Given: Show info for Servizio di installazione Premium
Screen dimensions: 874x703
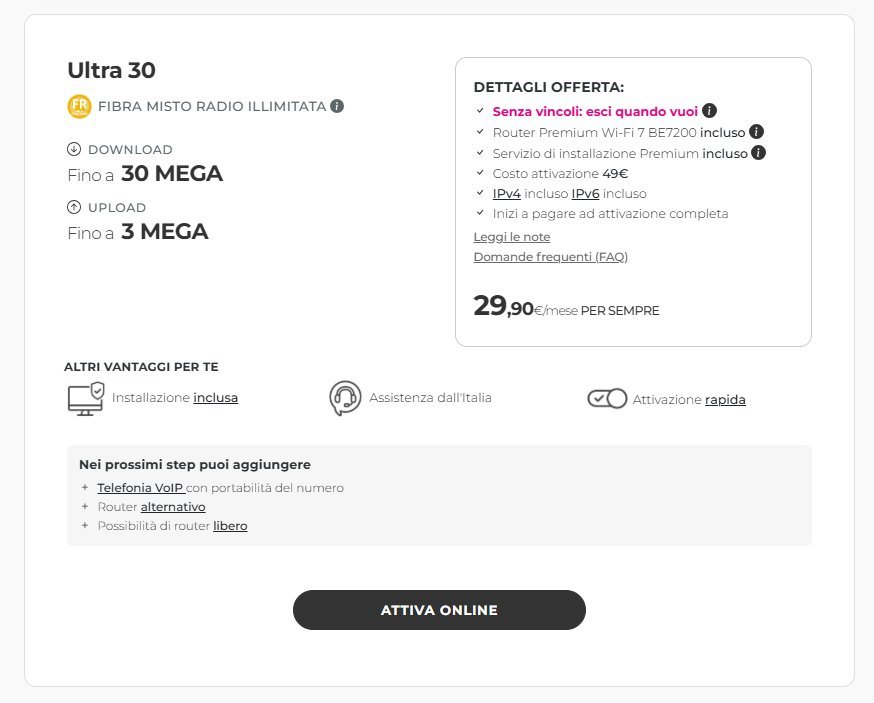Looking at the screenshot, I should pos(759,153).
